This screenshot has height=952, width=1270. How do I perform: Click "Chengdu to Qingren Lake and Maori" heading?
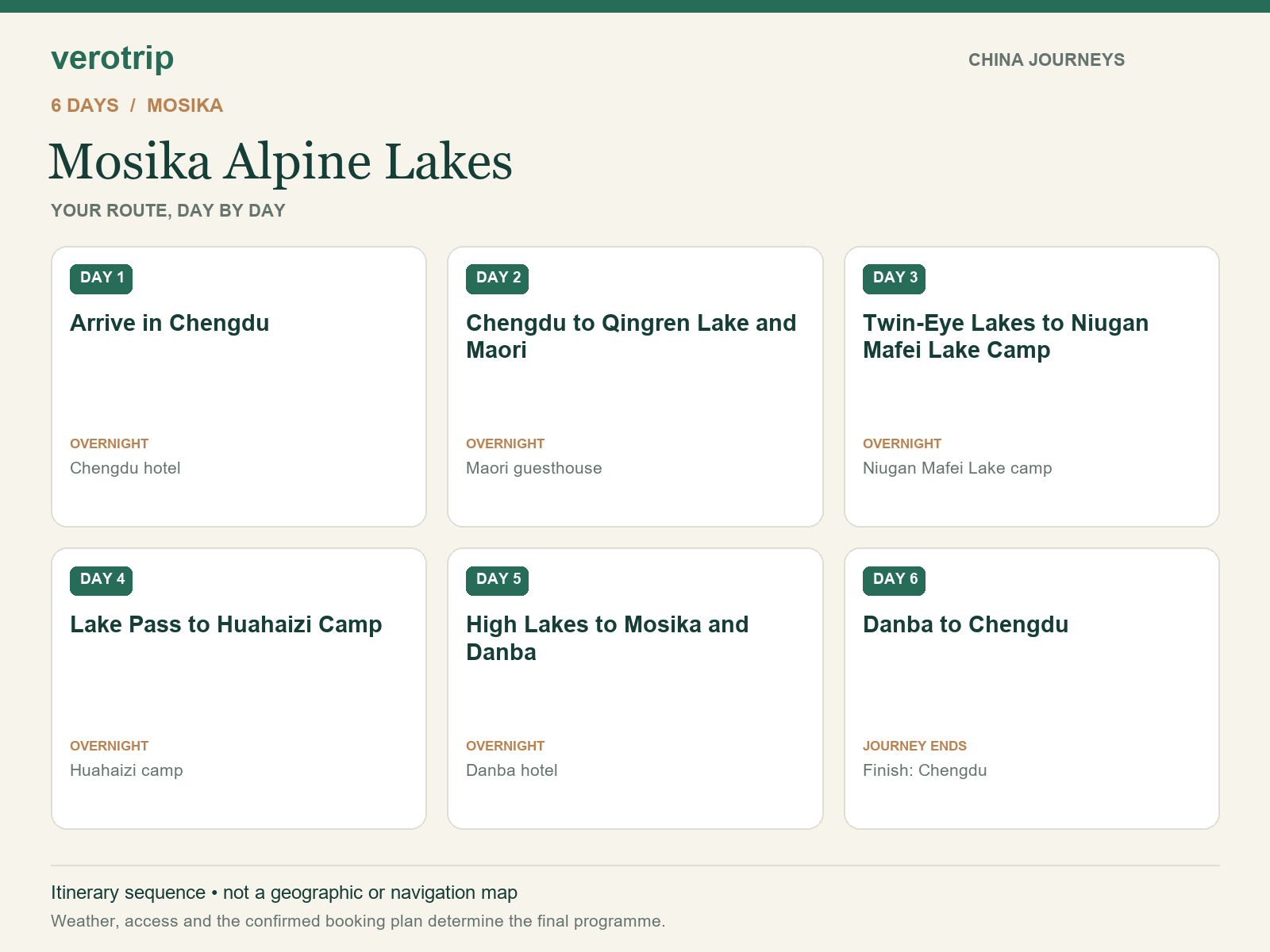click(631, 336)
